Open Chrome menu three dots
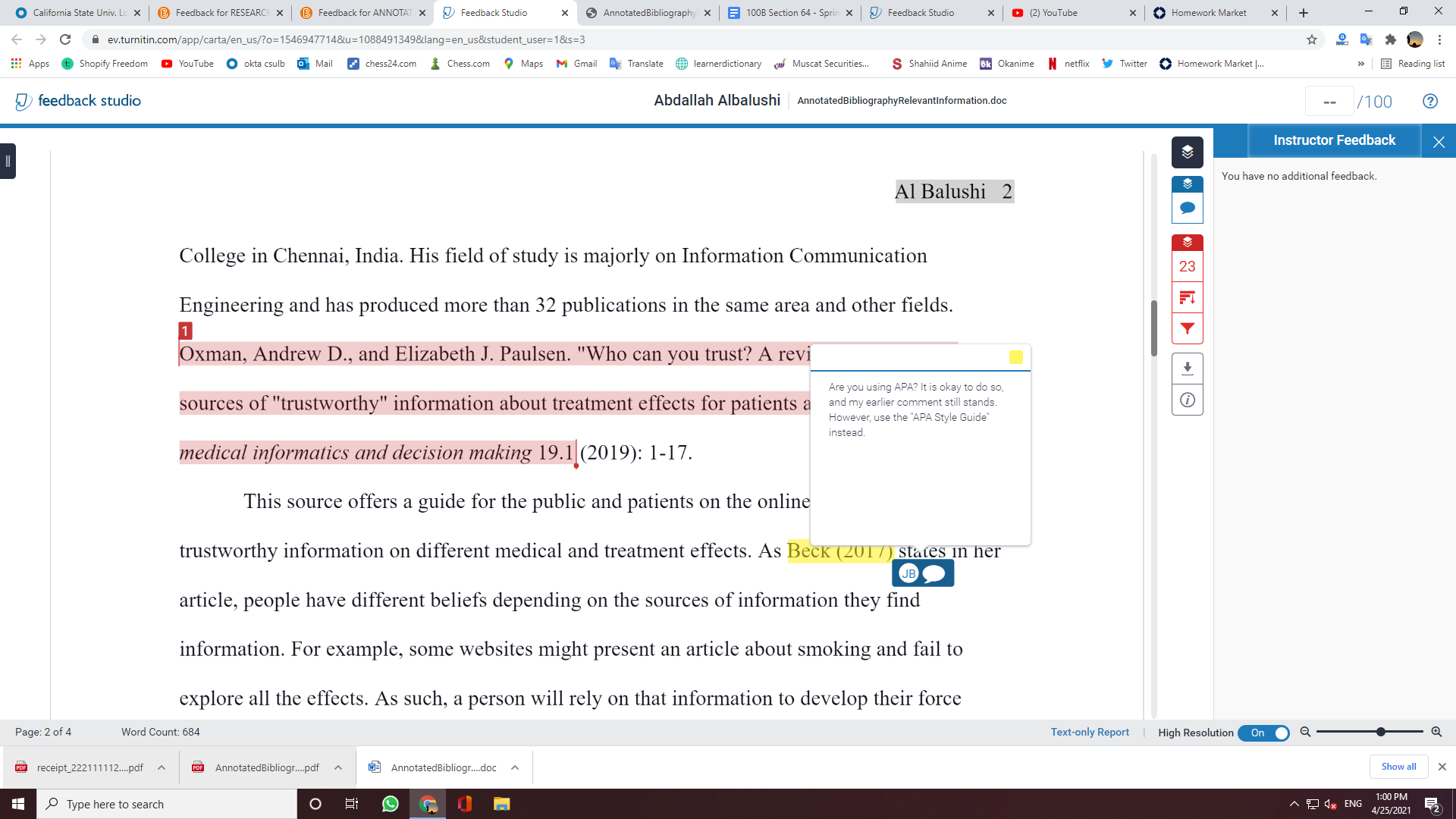The height and width of the screenshot is (819, 1456). pyautogui.click(x=1439, y=39)
